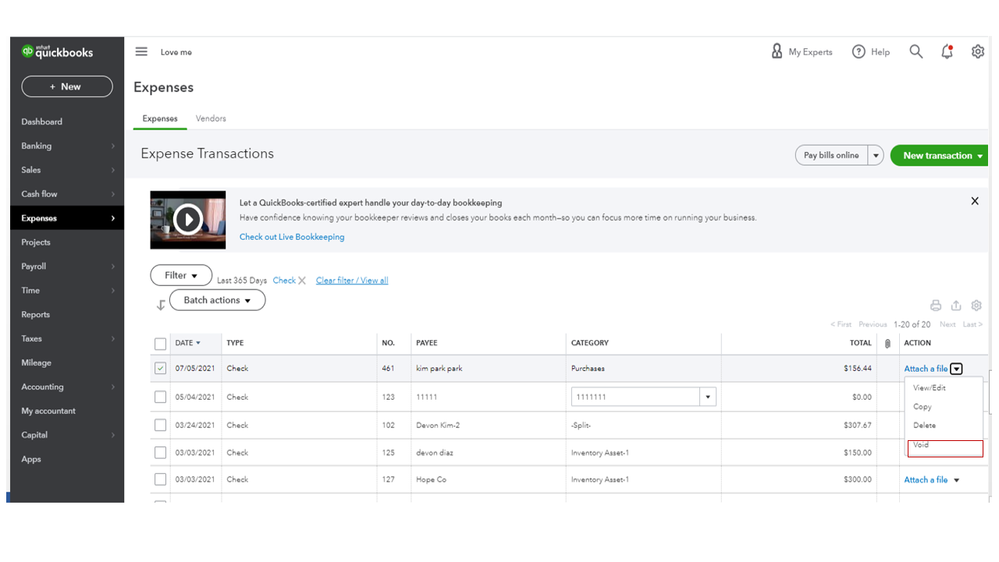Click the $307.67 total cell
The width and height of the screenshot is (999, 562).
856,425
